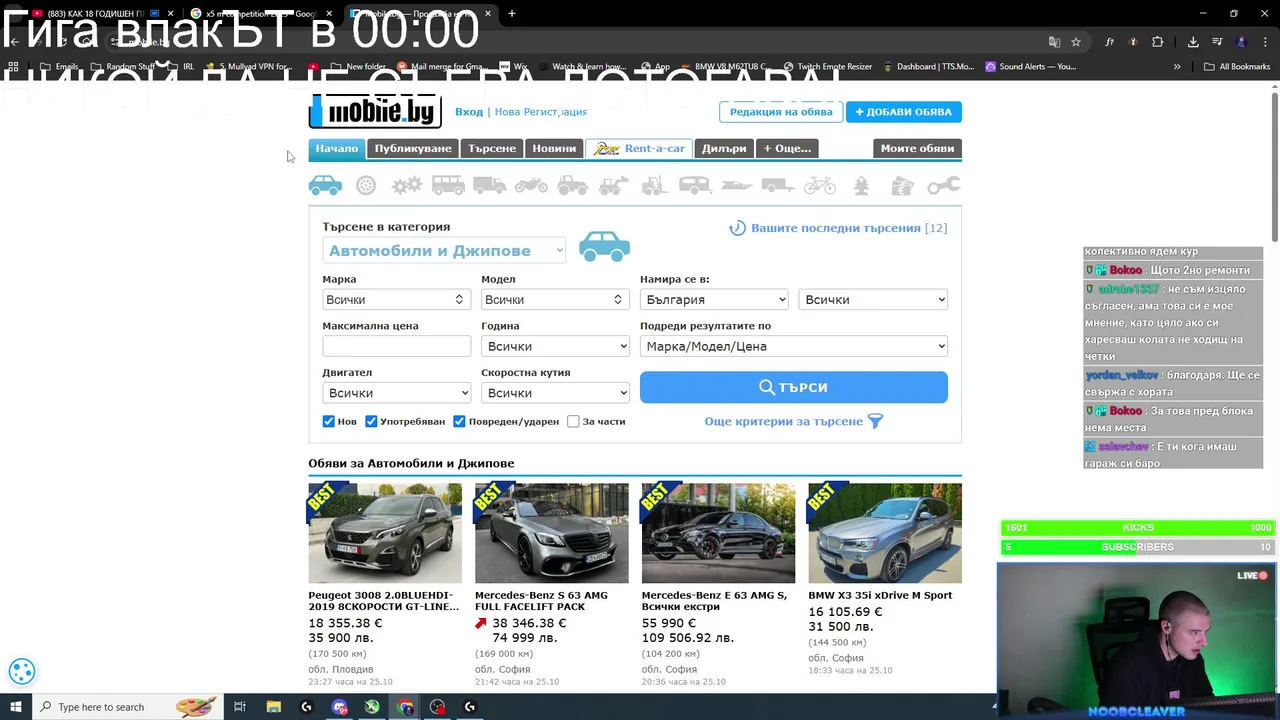Select the bicycles category icon

click(819, 185)
